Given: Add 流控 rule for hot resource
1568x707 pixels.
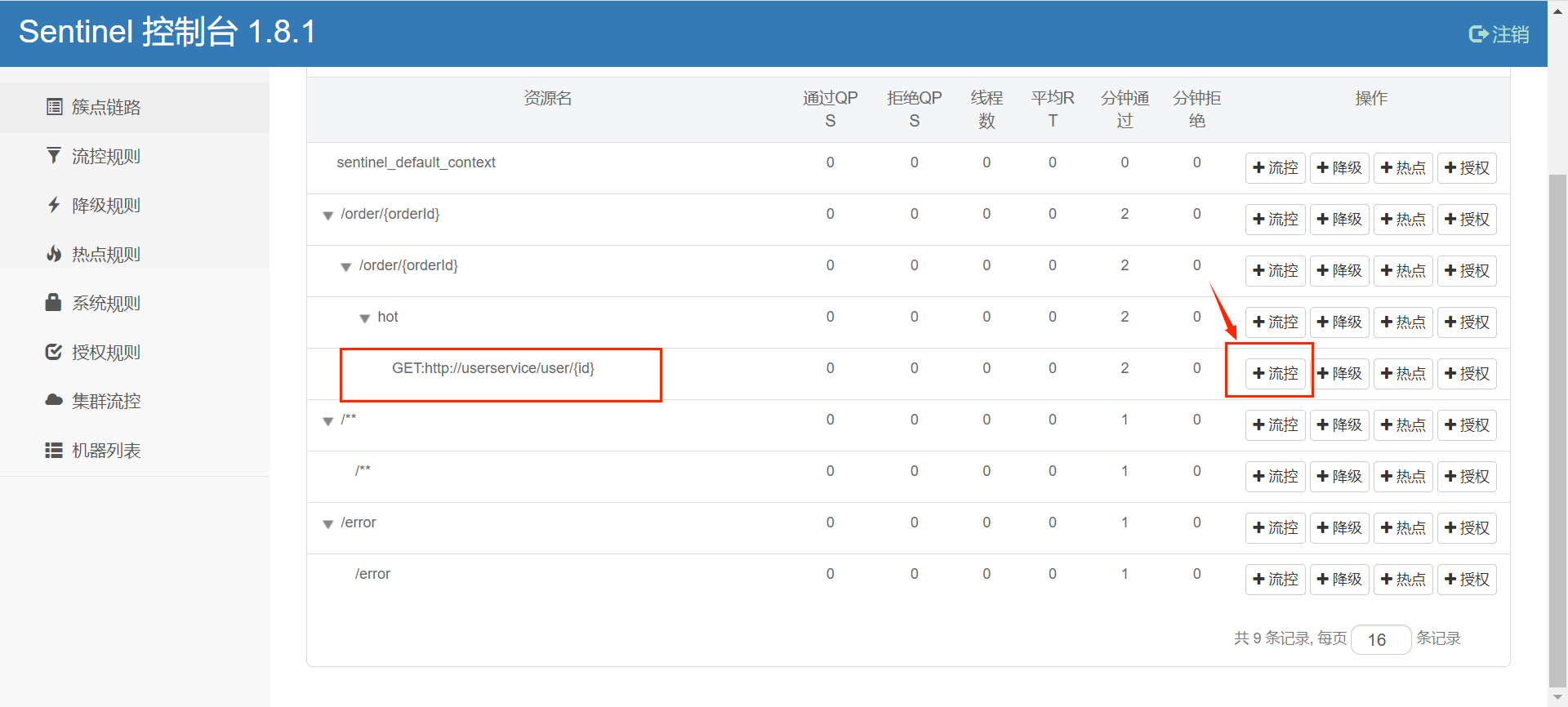Looking at the screenshot, I should 1275,322.
